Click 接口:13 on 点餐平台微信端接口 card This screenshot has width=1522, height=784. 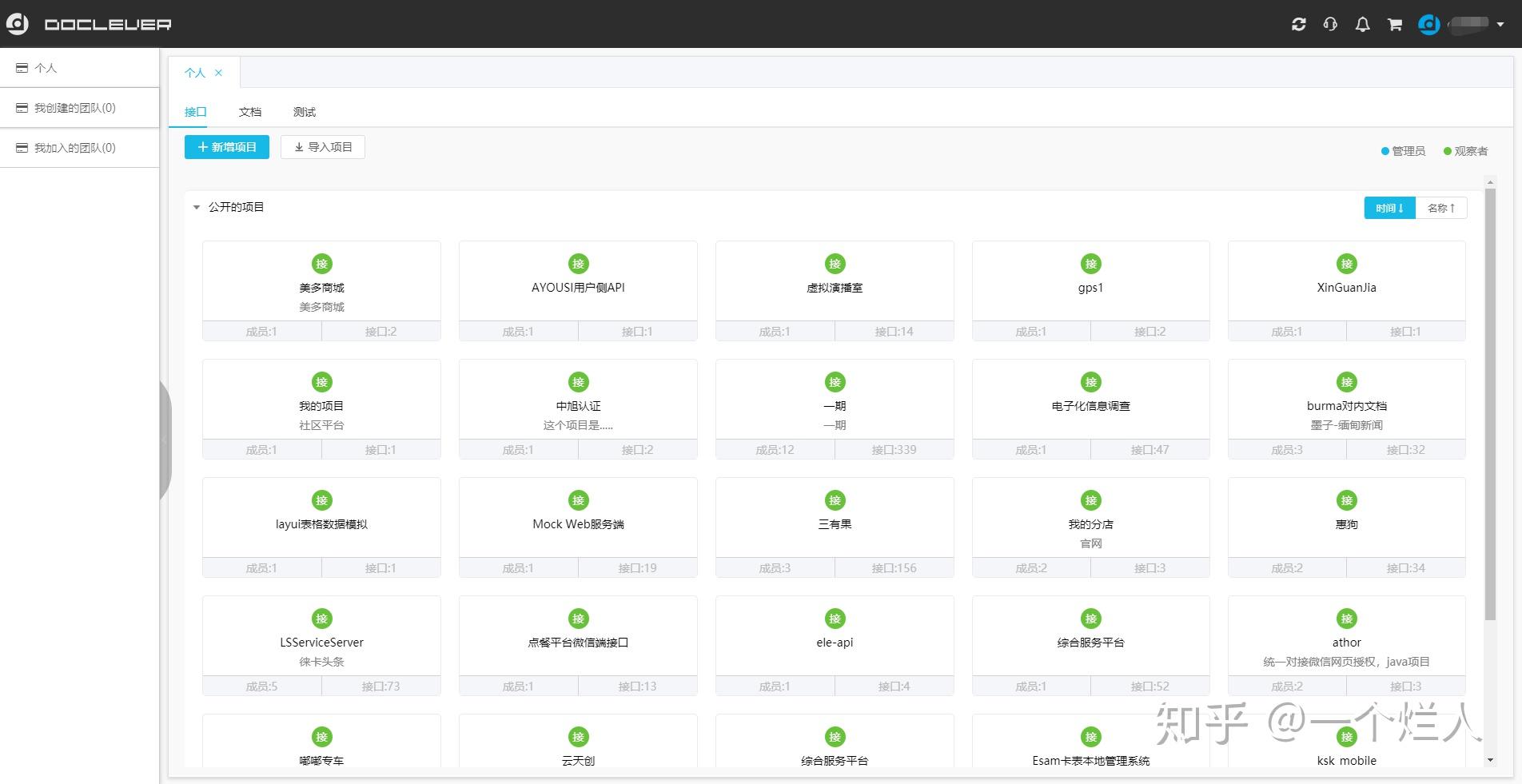click(x=637, y=686)
